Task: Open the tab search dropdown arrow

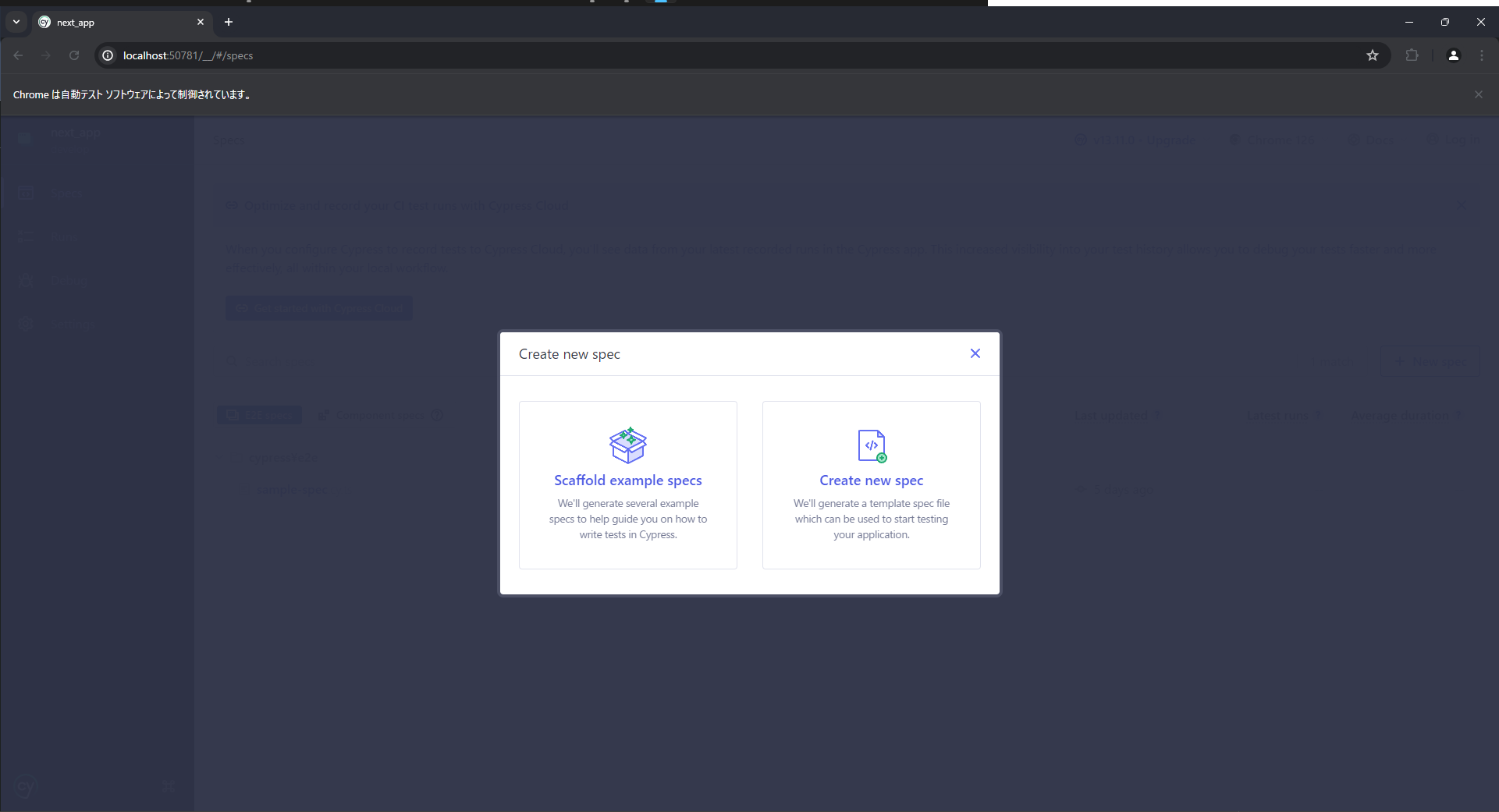Action: tap(16, 22)
